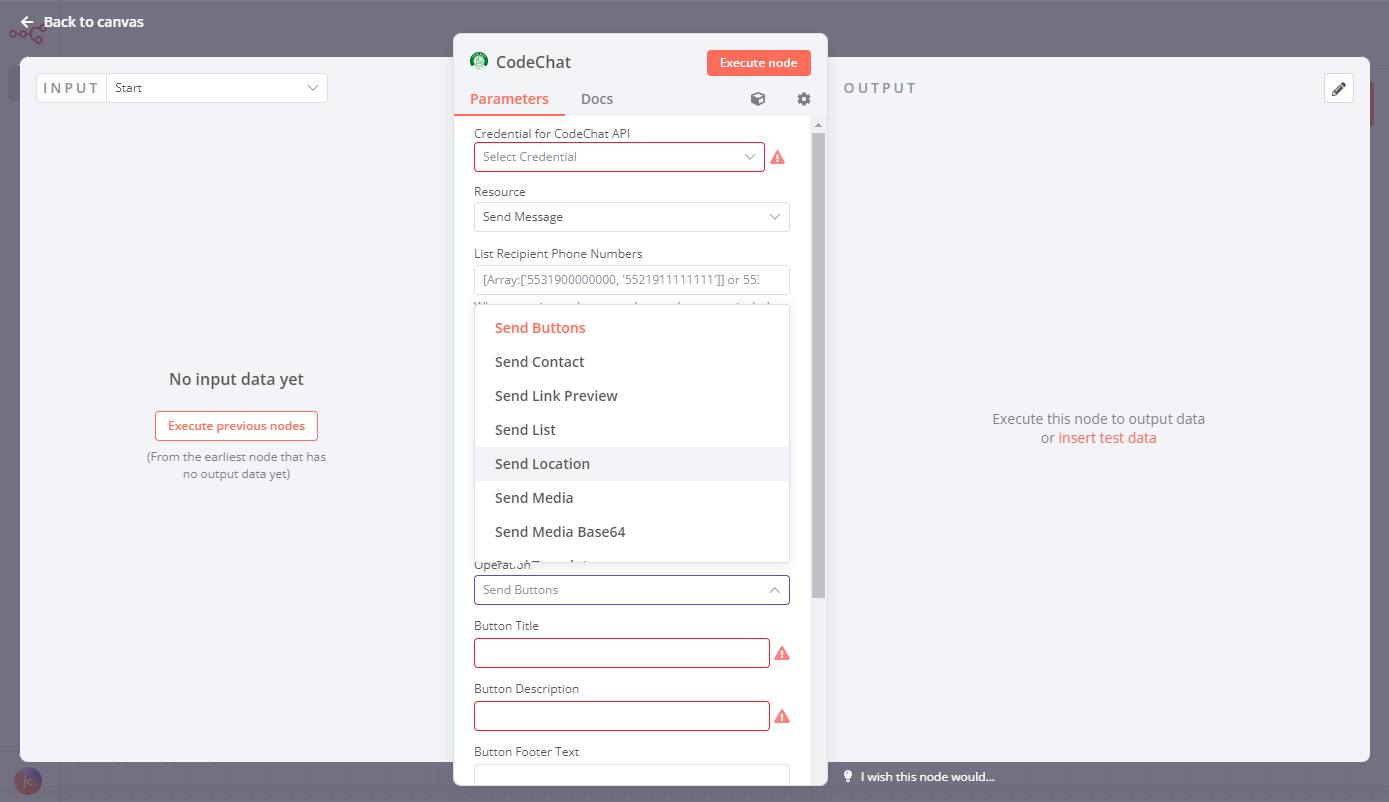Viewport: 1389px width, 802px height.
Task: Open node settings gear icon
Action: (804, 99)
